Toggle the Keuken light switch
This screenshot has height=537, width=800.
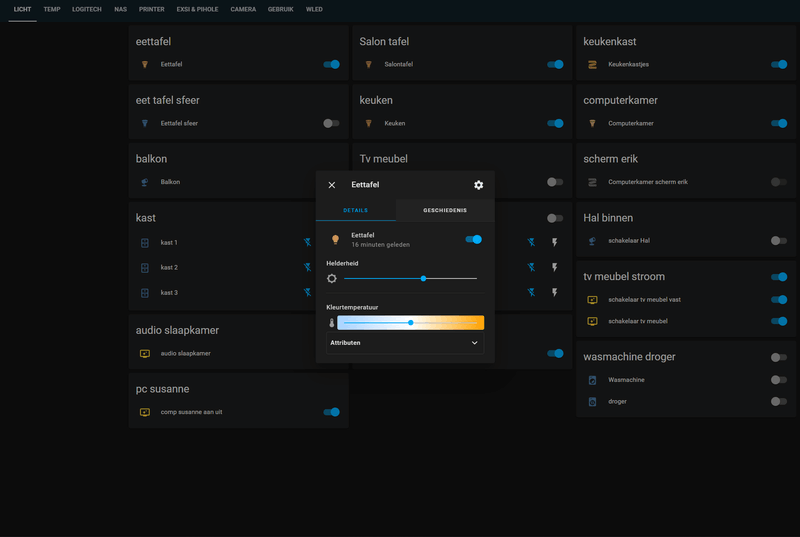[555, 123]
